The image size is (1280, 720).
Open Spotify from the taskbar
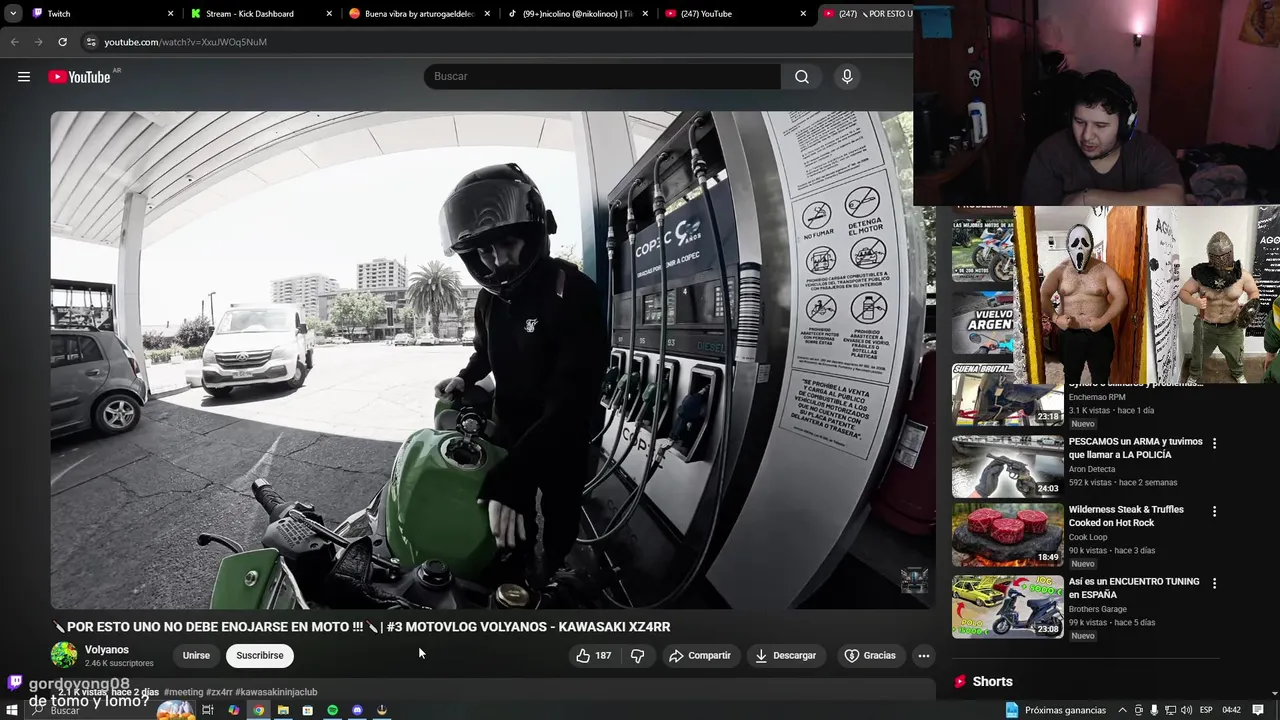pyautogui.click(x=333, y=710)
